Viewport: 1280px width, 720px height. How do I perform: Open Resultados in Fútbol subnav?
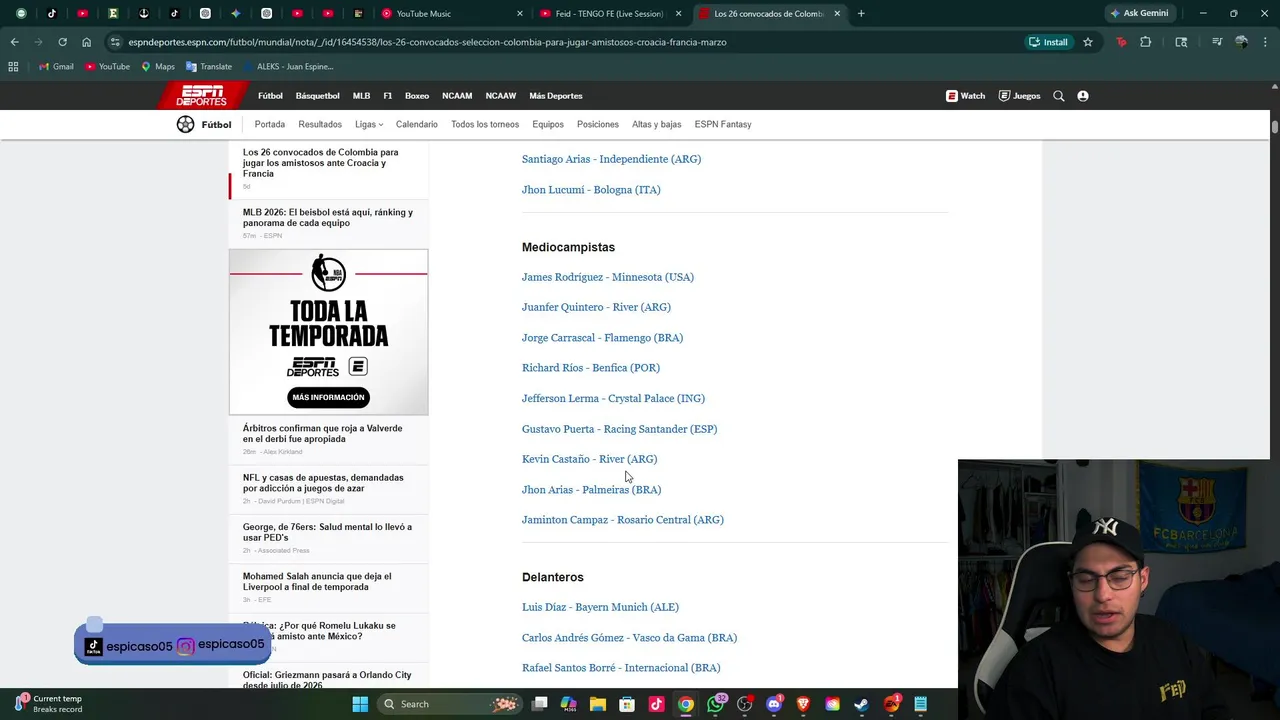point(320,124)
